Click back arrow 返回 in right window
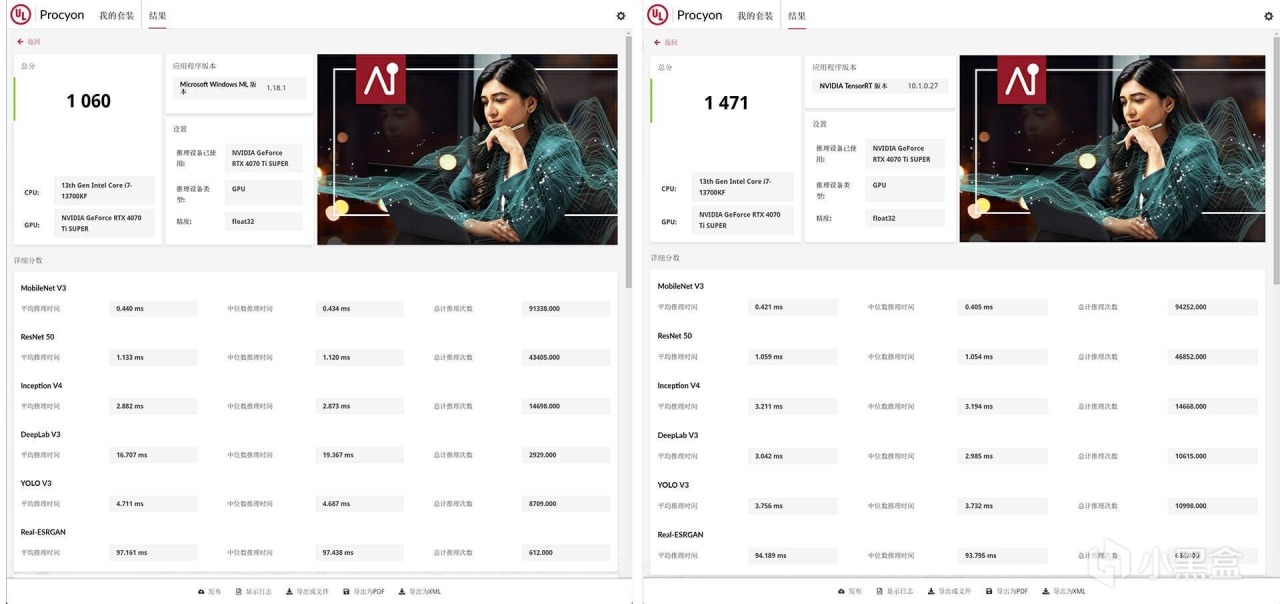 click(666, 42)
